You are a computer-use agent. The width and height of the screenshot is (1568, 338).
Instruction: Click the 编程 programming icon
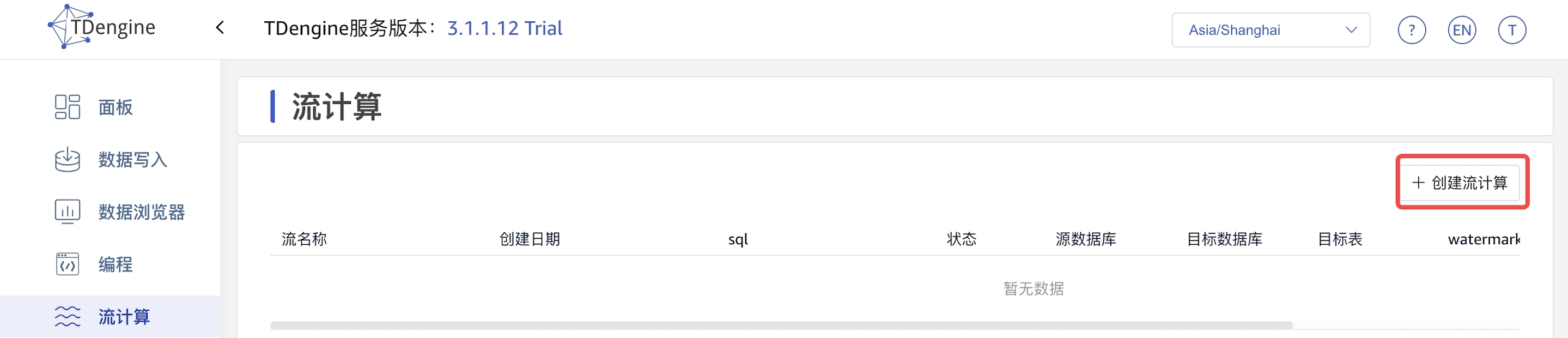(x=68, y=264)
